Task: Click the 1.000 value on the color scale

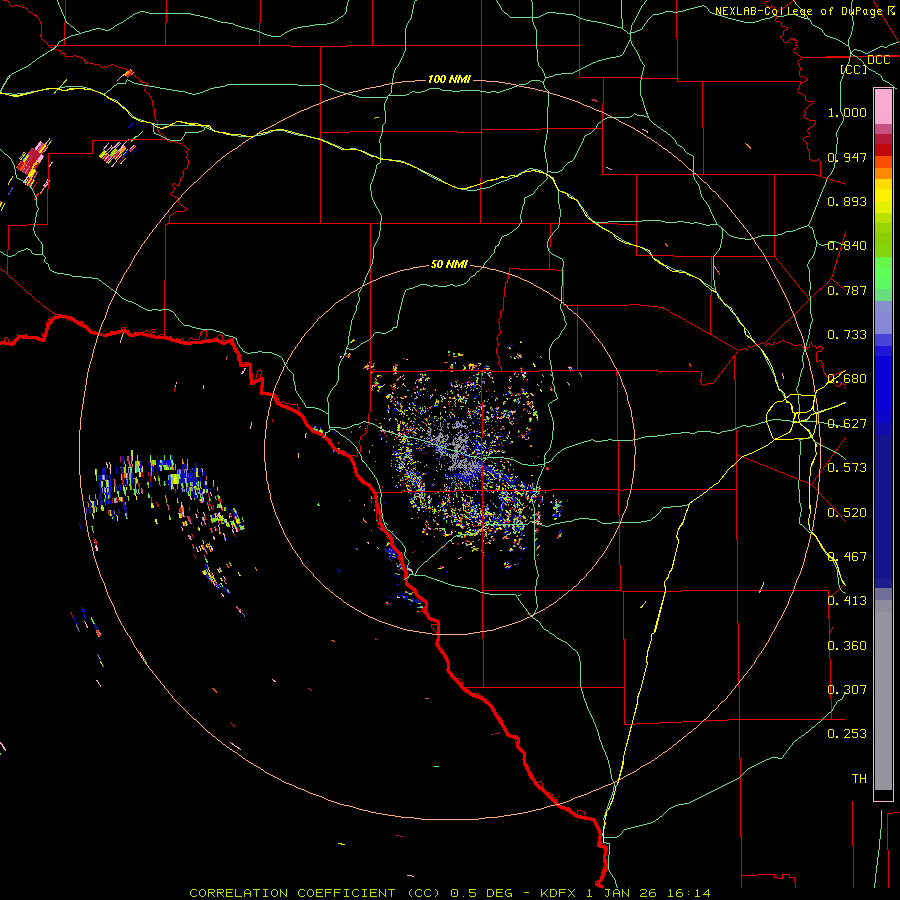Action: coord(847,112)
